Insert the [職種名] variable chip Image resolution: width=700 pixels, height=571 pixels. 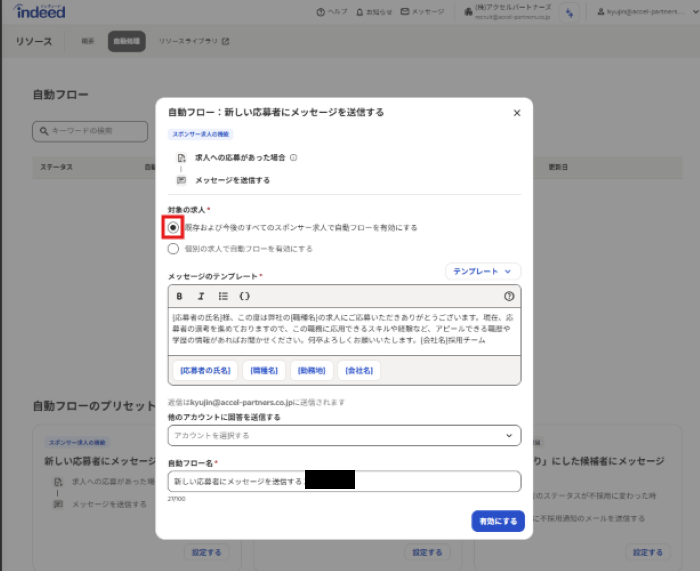click(264, 370)
